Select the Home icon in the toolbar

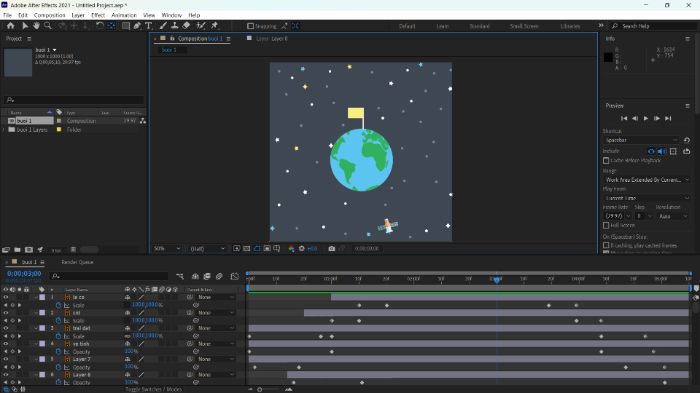[x=10, y=26]
